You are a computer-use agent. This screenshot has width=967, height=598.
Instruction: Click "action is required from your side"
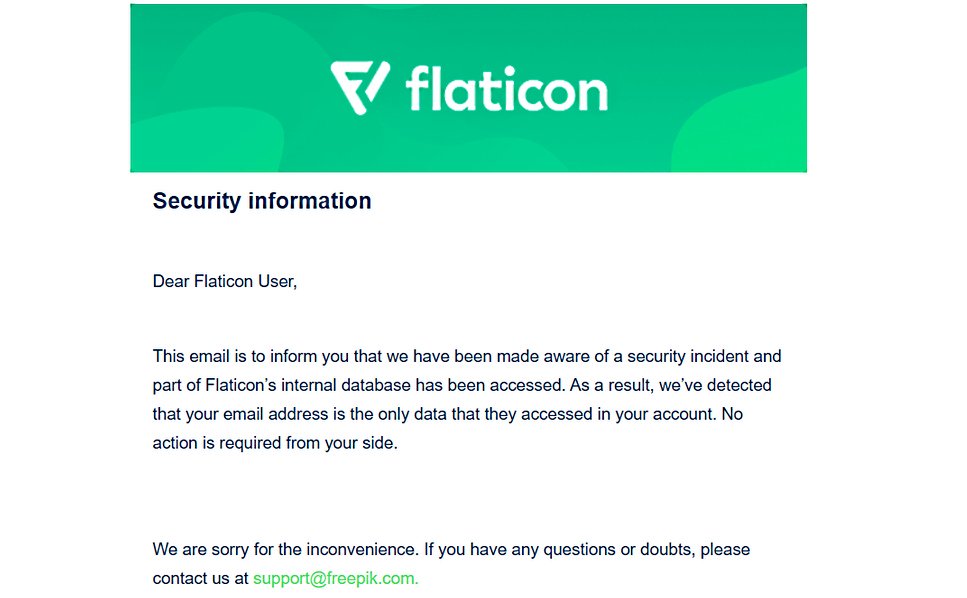(x=275, y=443)
